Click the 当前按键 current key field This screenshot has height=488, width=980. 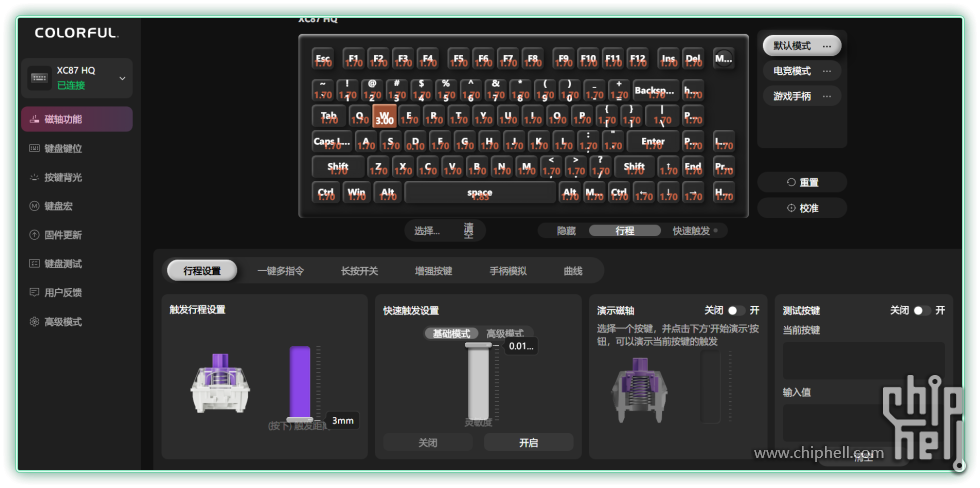864,361
